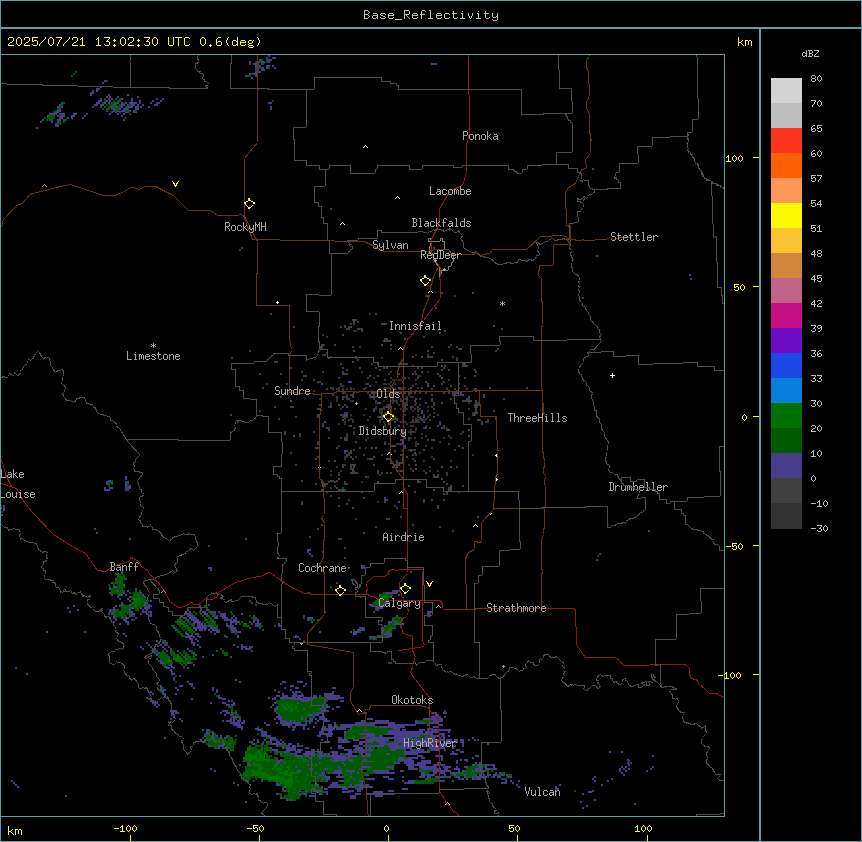Click the yellow diamond marker near RockyMH
Image resolution: width=862 pixels, height=842 pixels.
click(249, 204)
